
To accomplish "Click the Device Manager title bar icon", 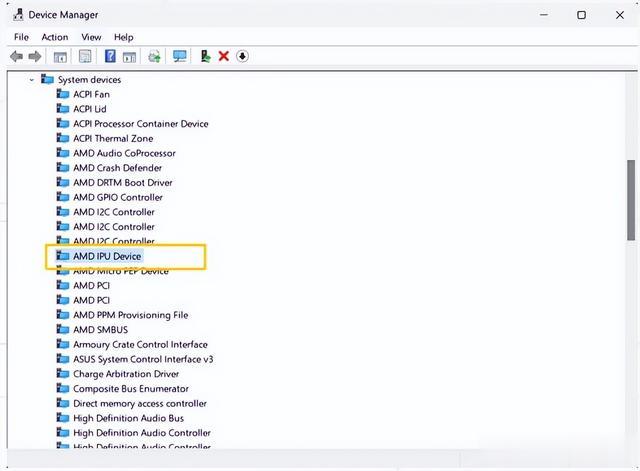I will [x=18, y=15].
